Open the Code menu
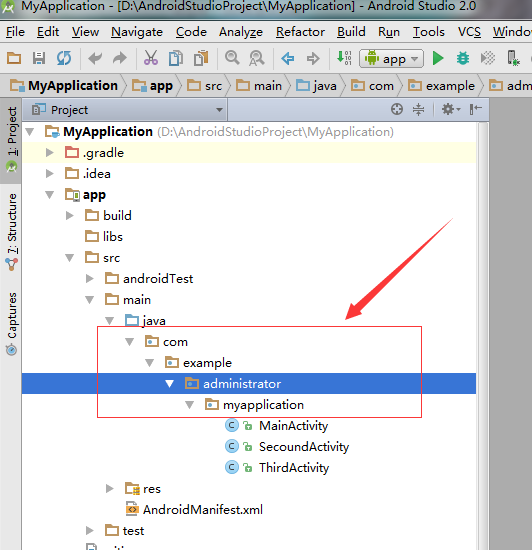532x550 pixels. [x=191, y=32]
